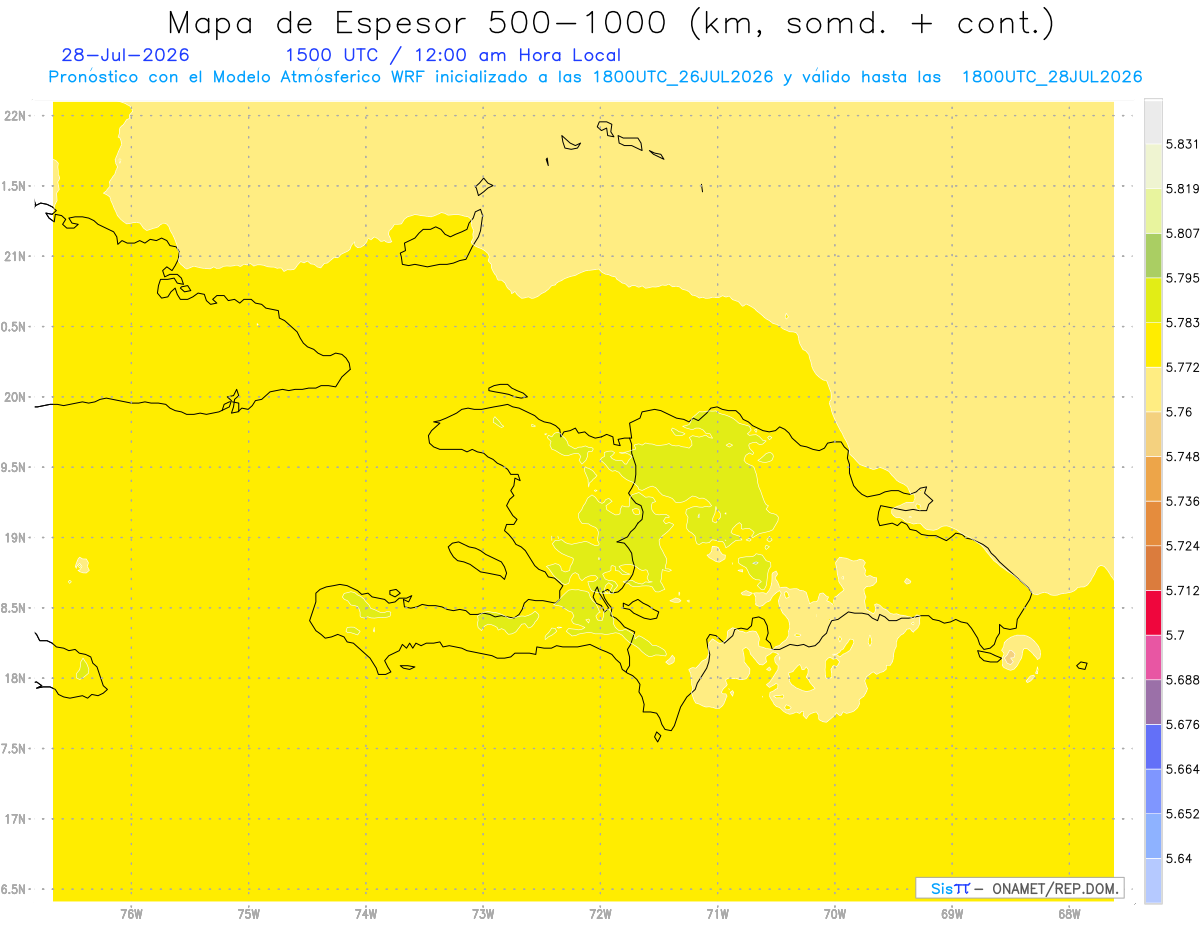Click the green swatch between 5.795 and 5.807
1200x927 pixels.
click(1153, 255)
